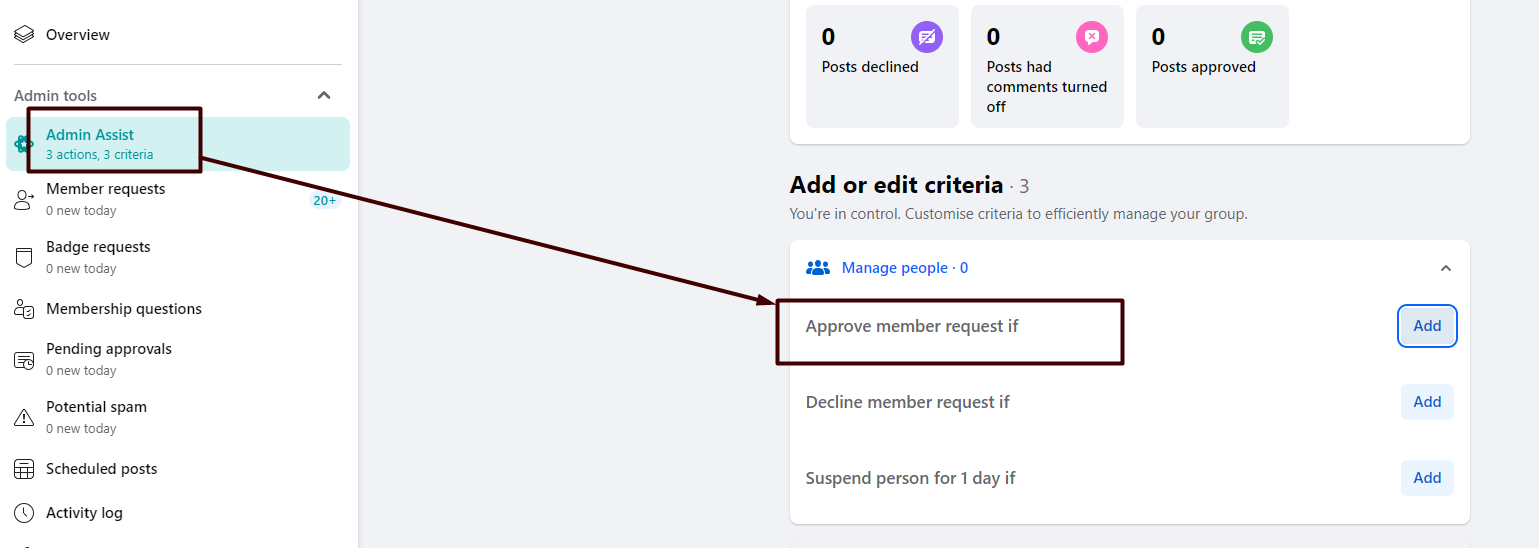Image resolution: width=1539 pixels, height=548 pixels.
Task: Open the Posts declined stat card
Action: [881, 66]
